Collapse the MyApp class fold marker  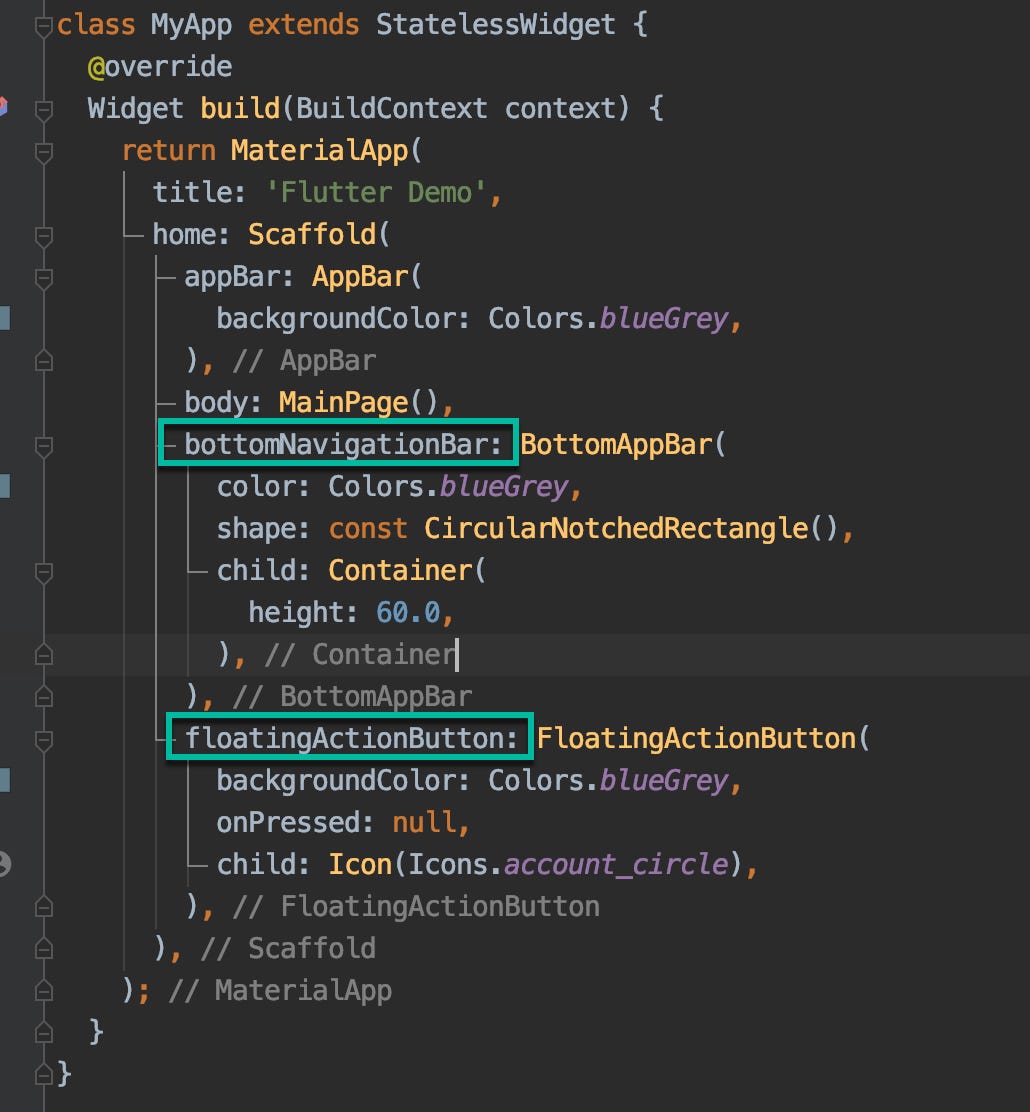pos(43,24)
